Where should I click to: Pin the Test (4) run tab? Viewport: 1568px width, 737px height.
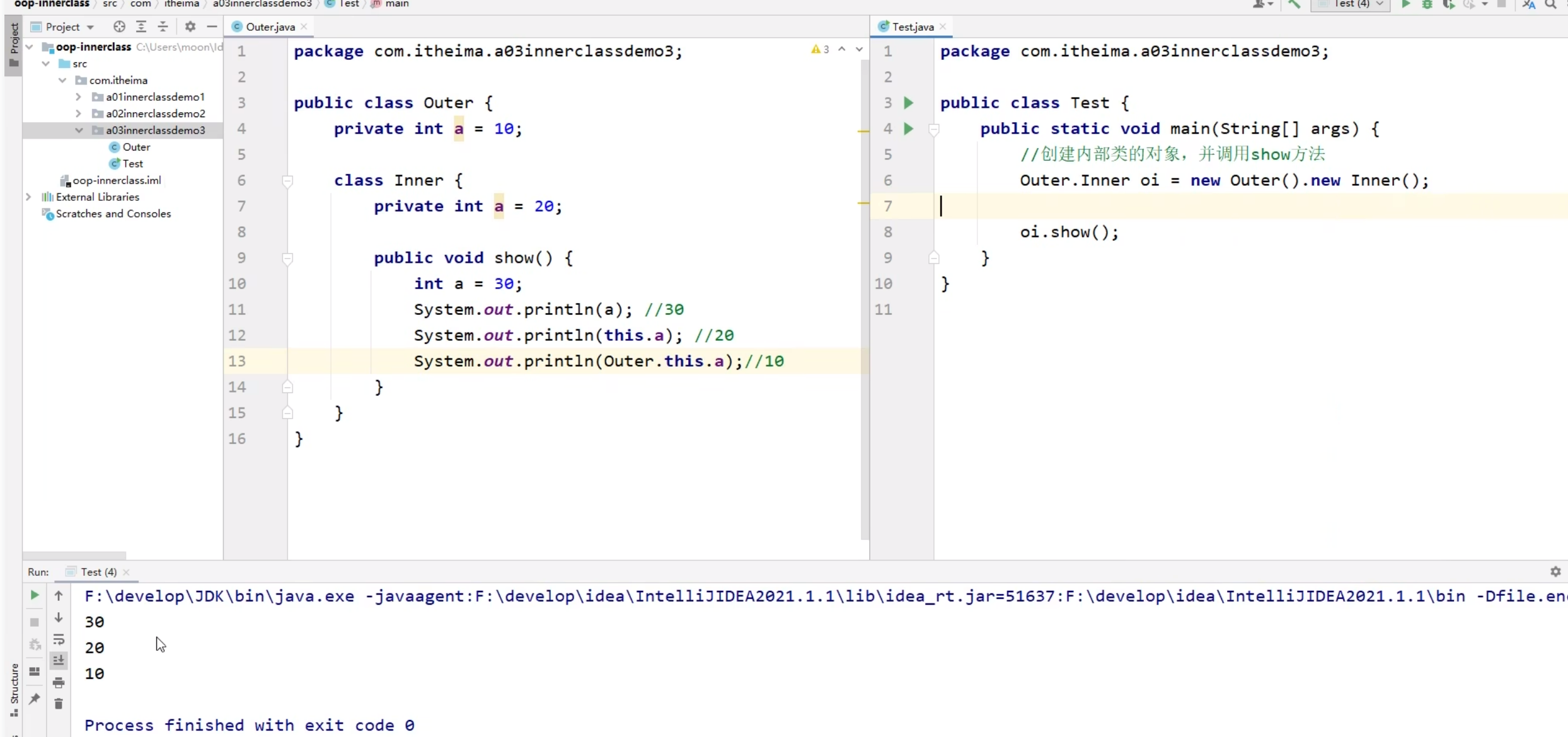tap(34, 698)
